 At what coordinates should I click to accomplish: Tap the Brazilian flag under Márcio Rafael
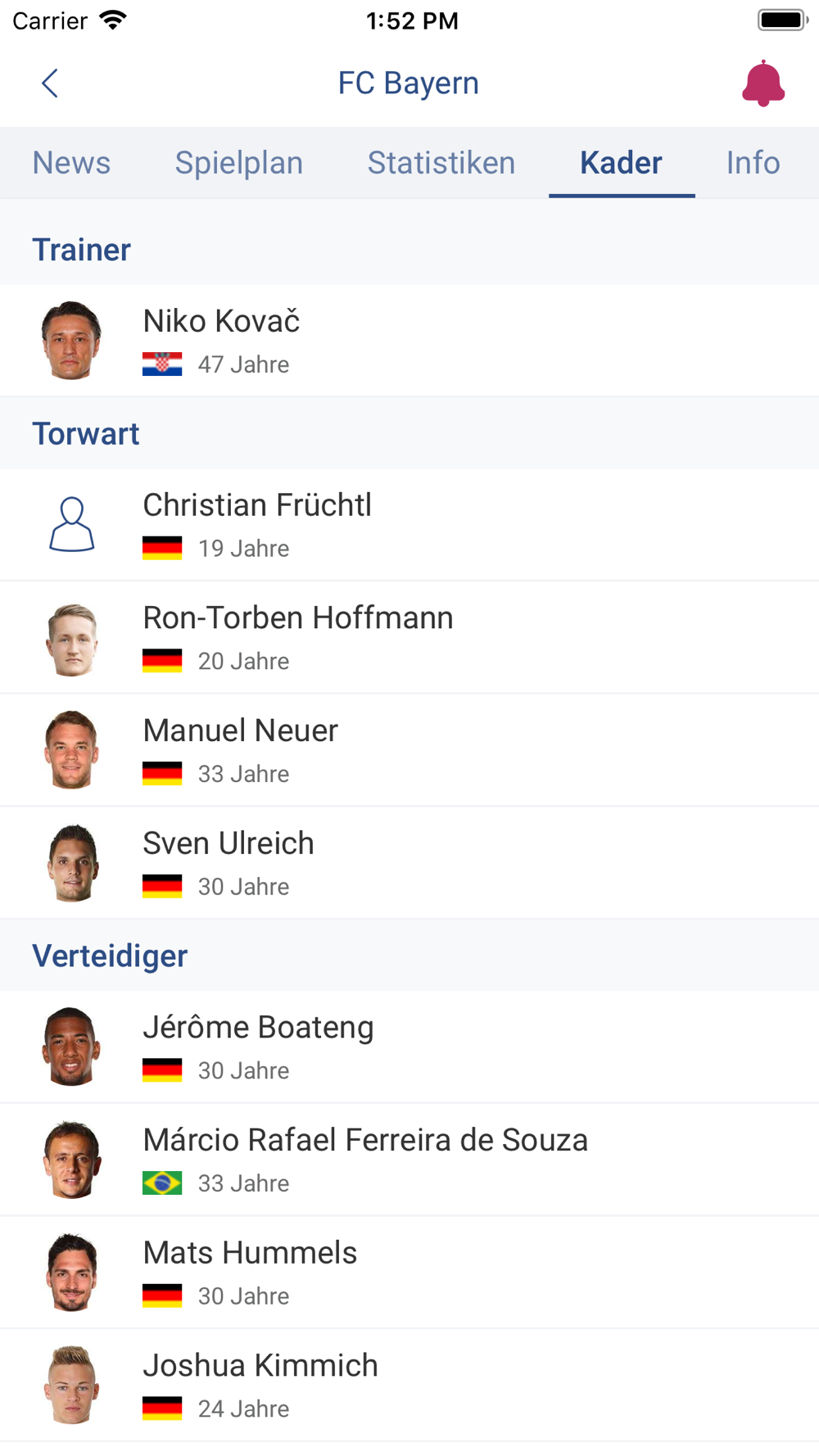point(162,1182)
